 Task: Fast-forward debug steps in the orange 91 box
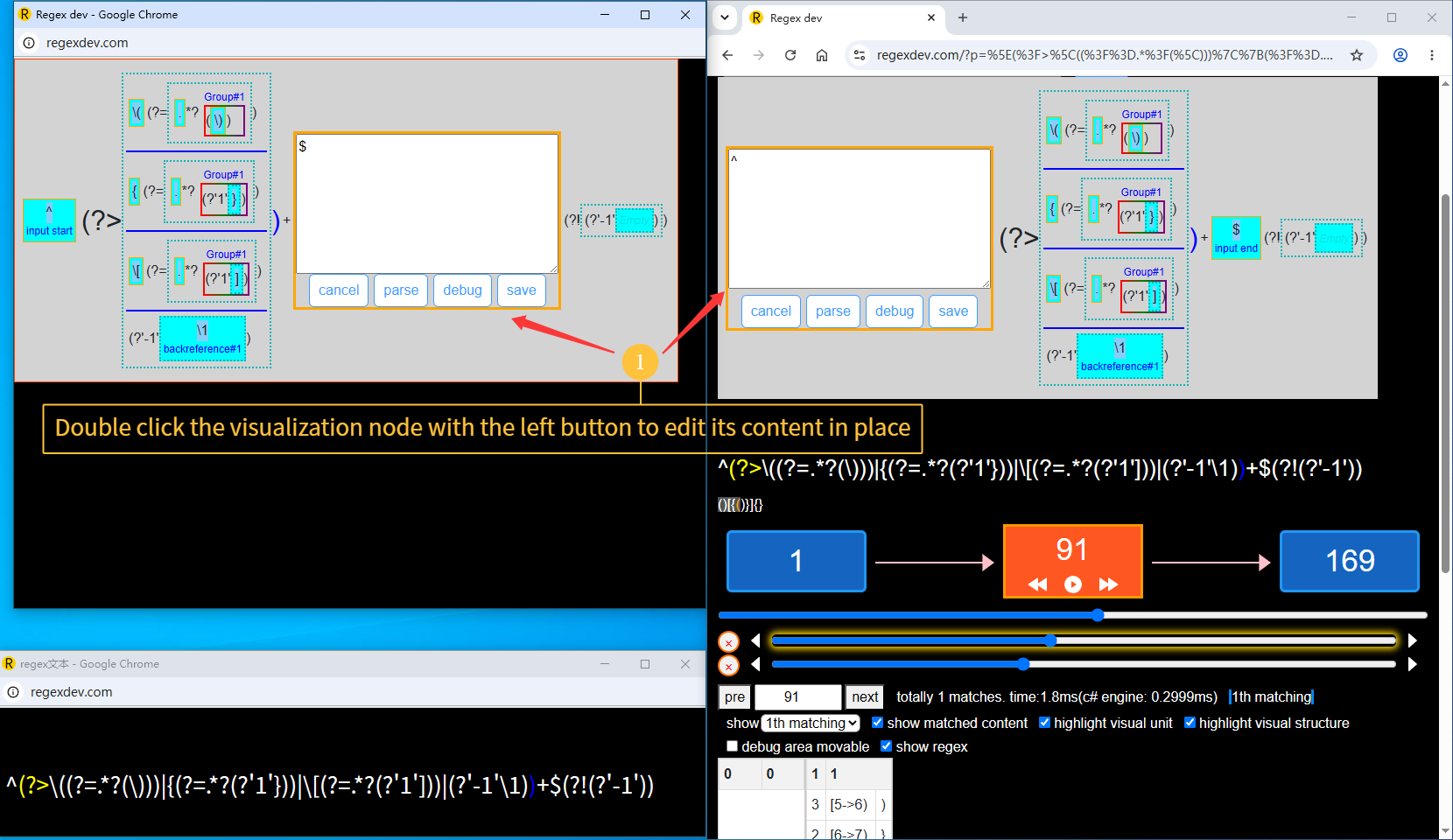click(1108, 584)
